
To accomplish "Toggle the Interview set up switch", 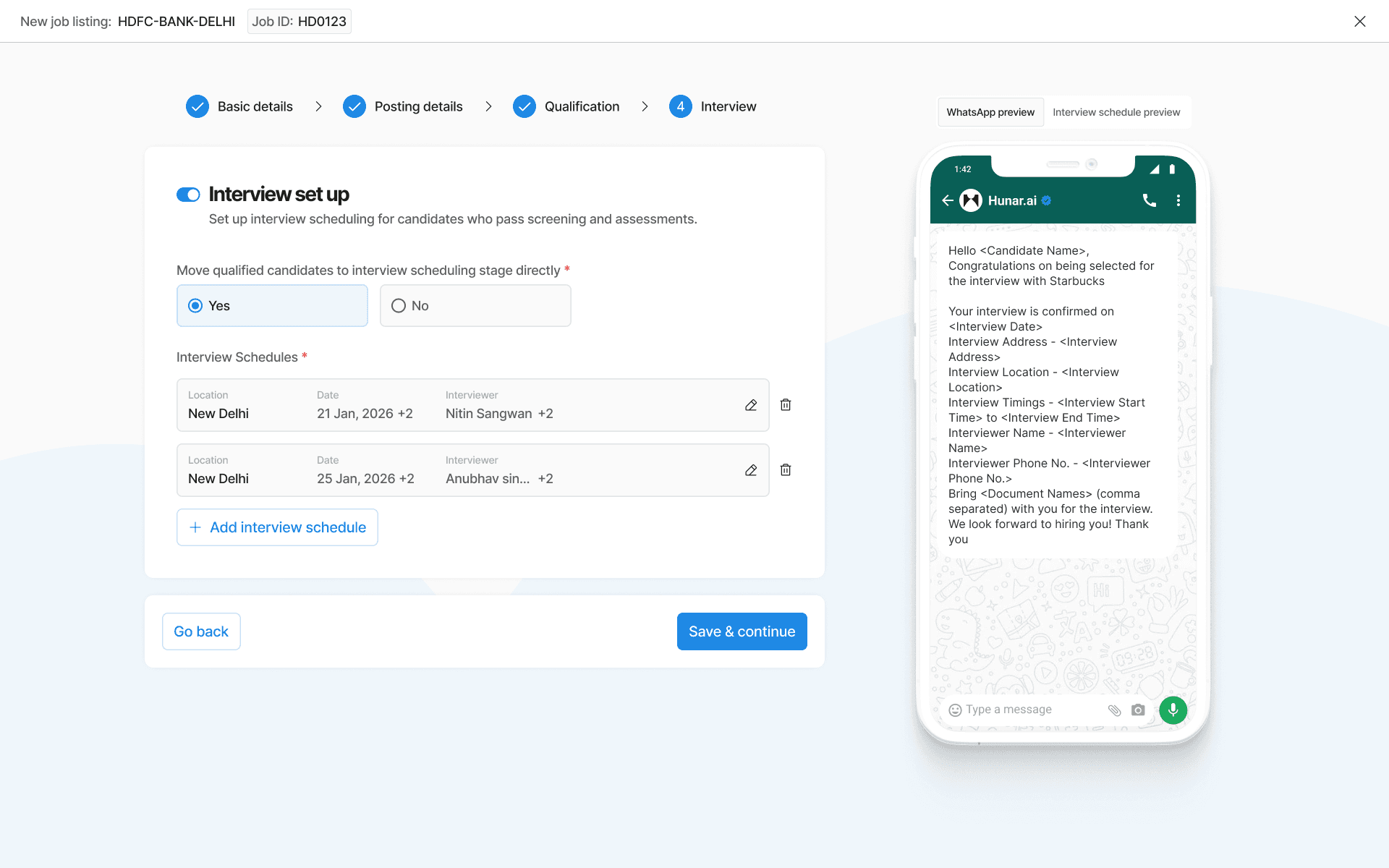I will [x=188, y=195].
